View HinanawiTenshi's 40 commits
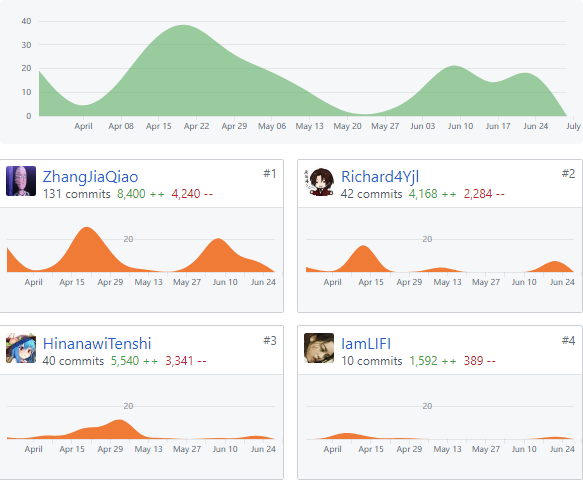 73,361
